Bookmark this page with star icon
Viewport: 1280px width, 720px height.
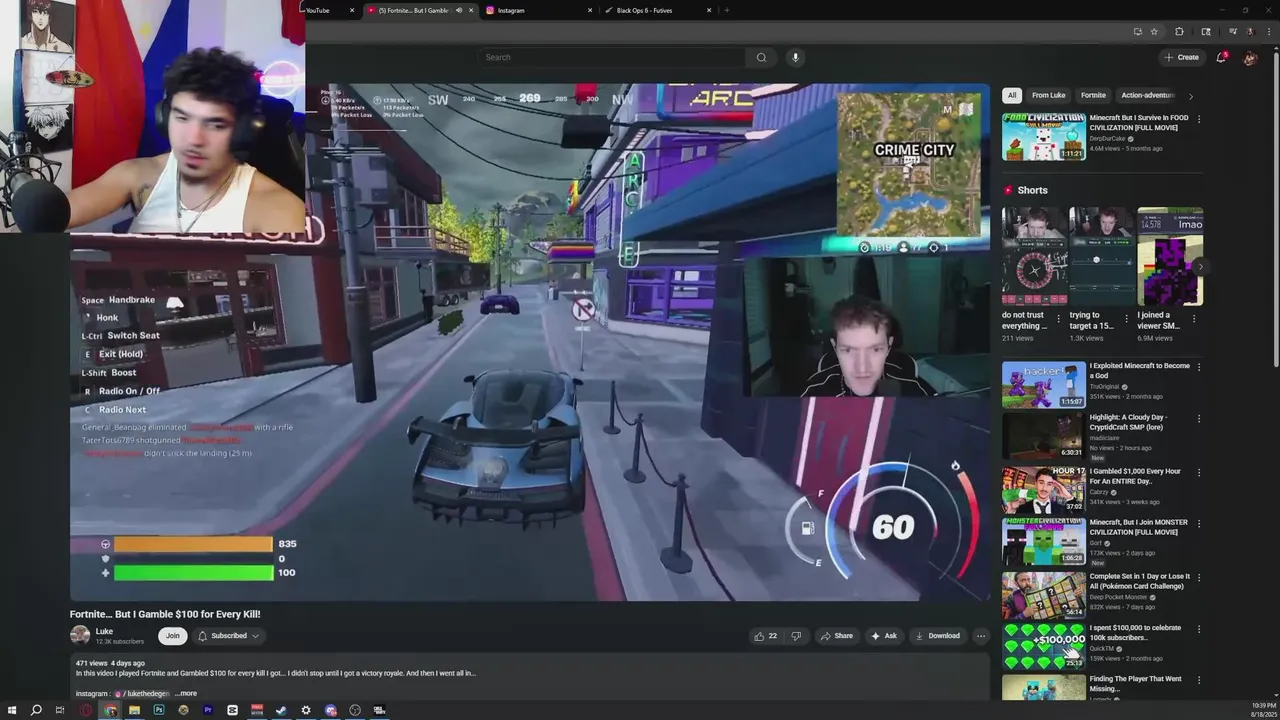click(x=1154, y=32)
